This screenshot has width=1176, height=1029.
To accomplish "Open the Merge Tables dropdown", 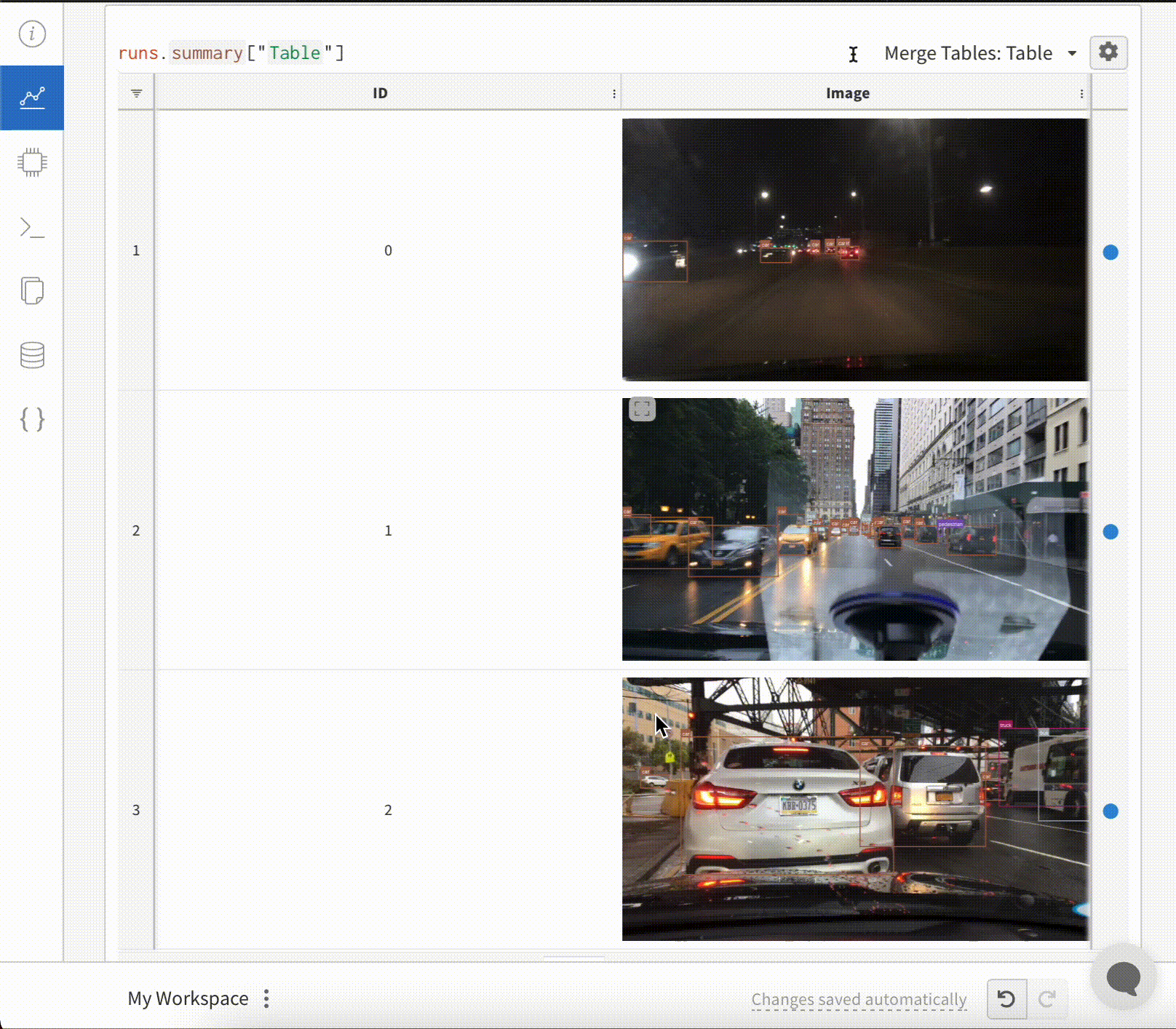I will click(x=980, y=52).
